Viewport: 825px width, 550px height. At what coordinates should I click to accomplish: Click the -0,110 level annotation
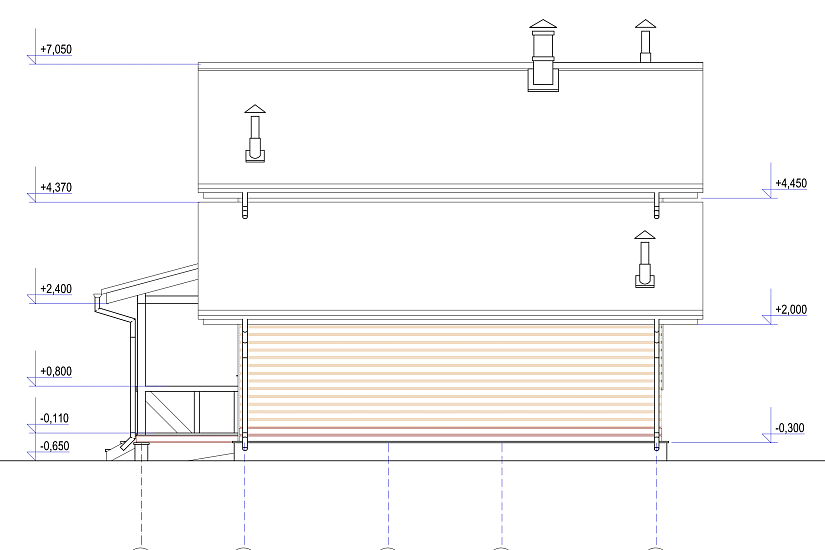tap(54, 418)
